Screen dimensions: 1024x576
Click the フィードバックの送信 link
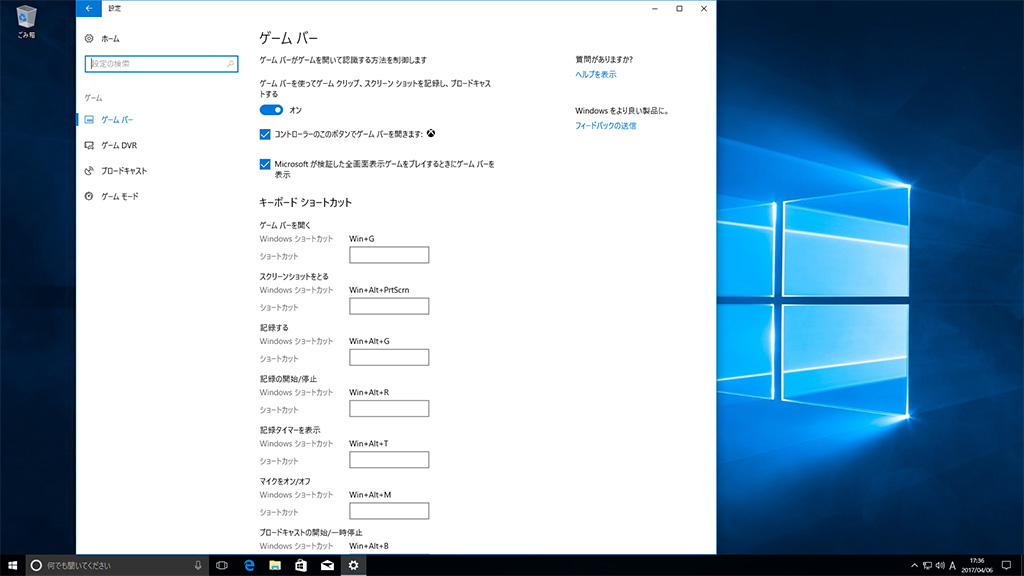coord(605,126)
